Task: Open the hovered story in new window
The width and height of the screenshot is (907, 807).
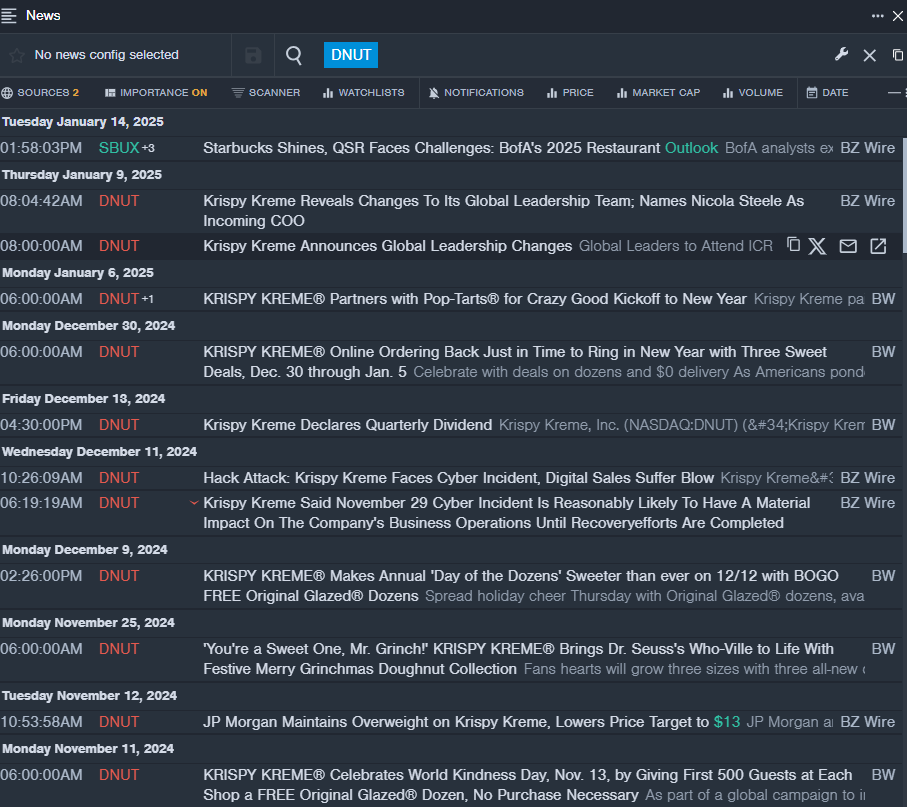Action: [x=878, y=246]
